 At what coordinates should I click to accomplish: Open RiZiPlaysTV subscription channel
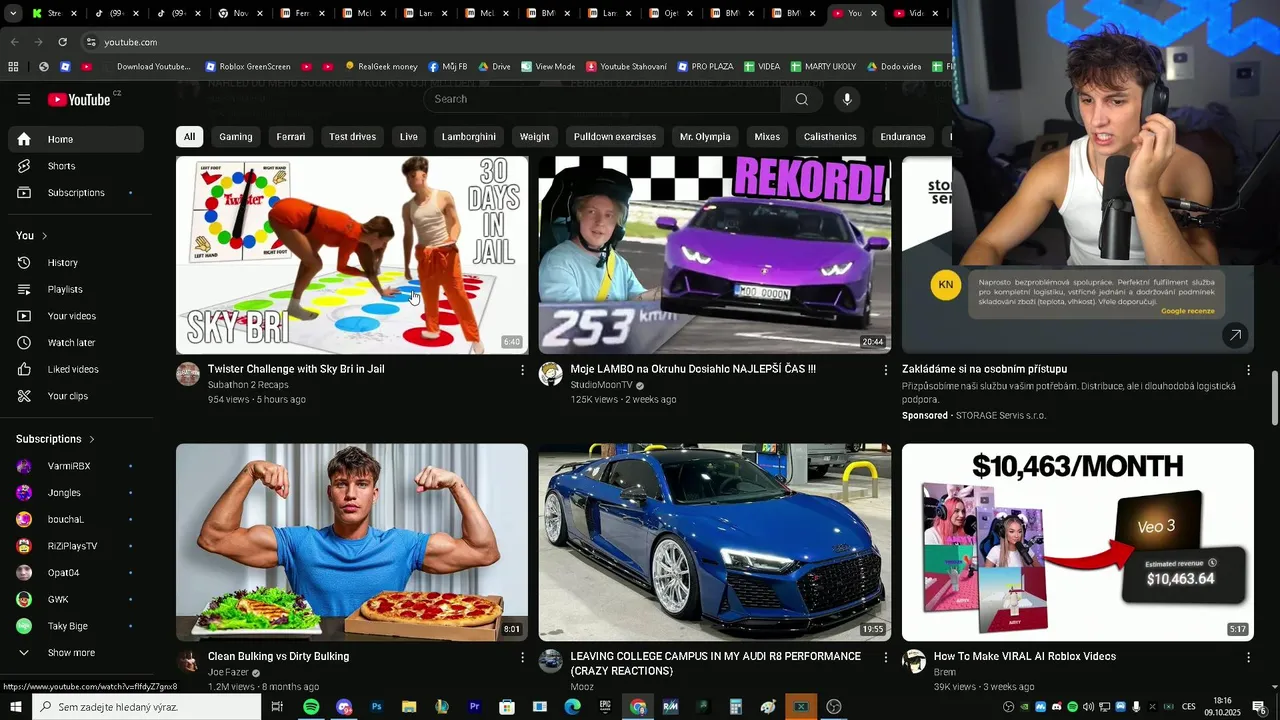pyautogui.click(x=76, y=546)
